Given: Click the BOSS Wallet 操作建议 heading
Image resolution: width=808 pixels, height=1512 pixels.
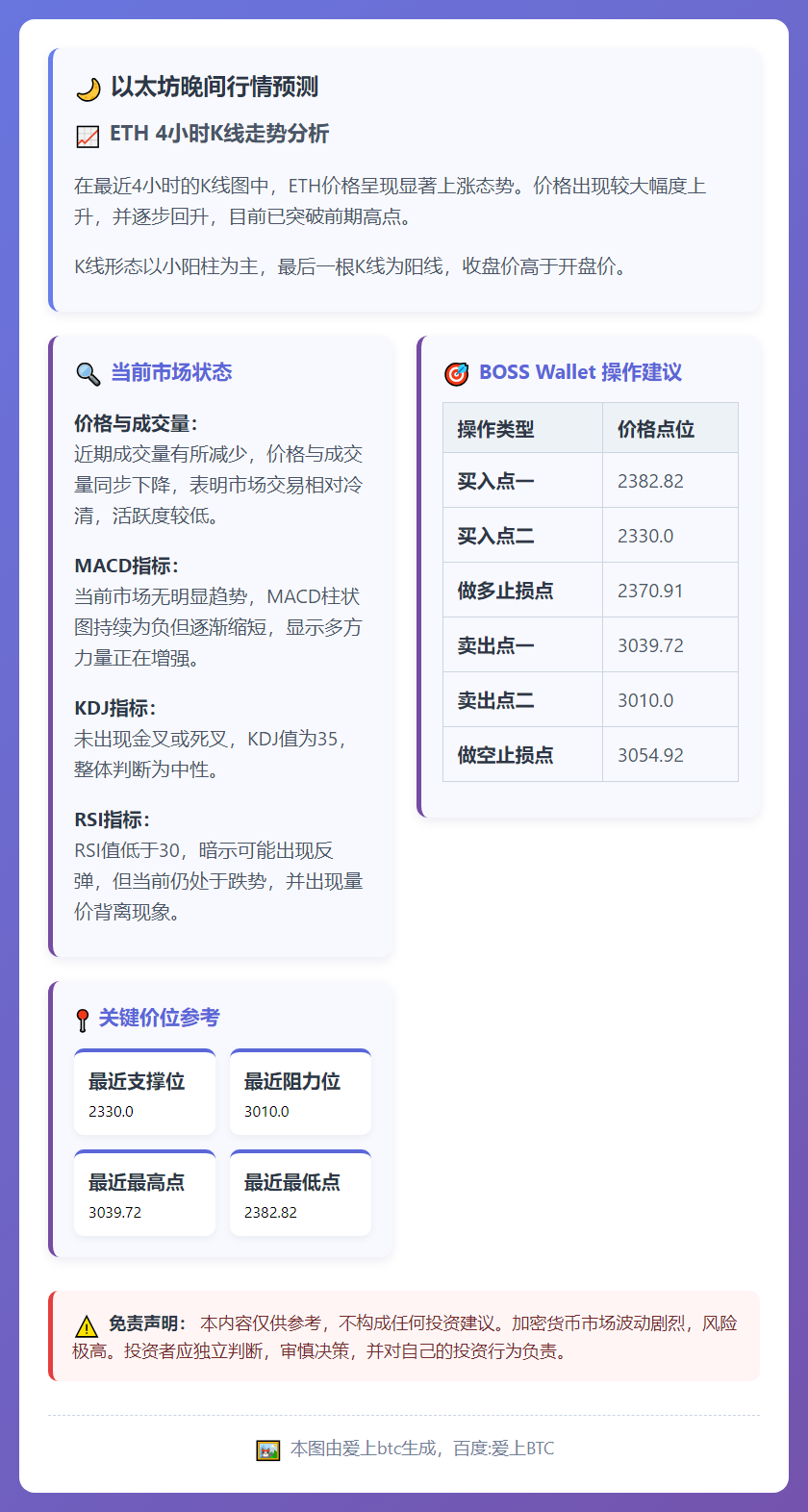Looking at the screenshot, I should tap(580, 372).
